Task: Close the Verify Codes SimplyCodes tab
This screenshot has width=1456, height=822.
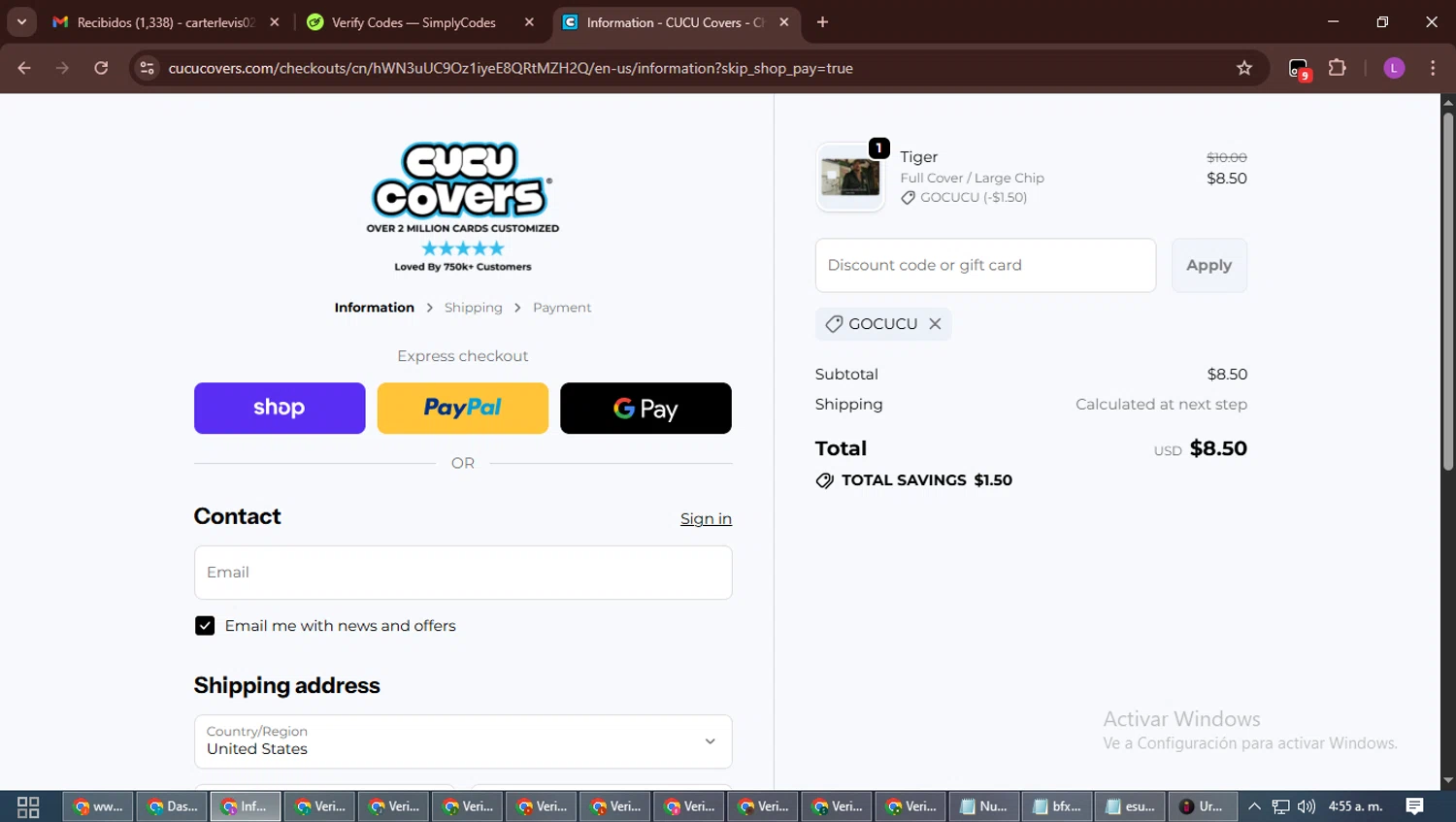Action: (529, 22)
